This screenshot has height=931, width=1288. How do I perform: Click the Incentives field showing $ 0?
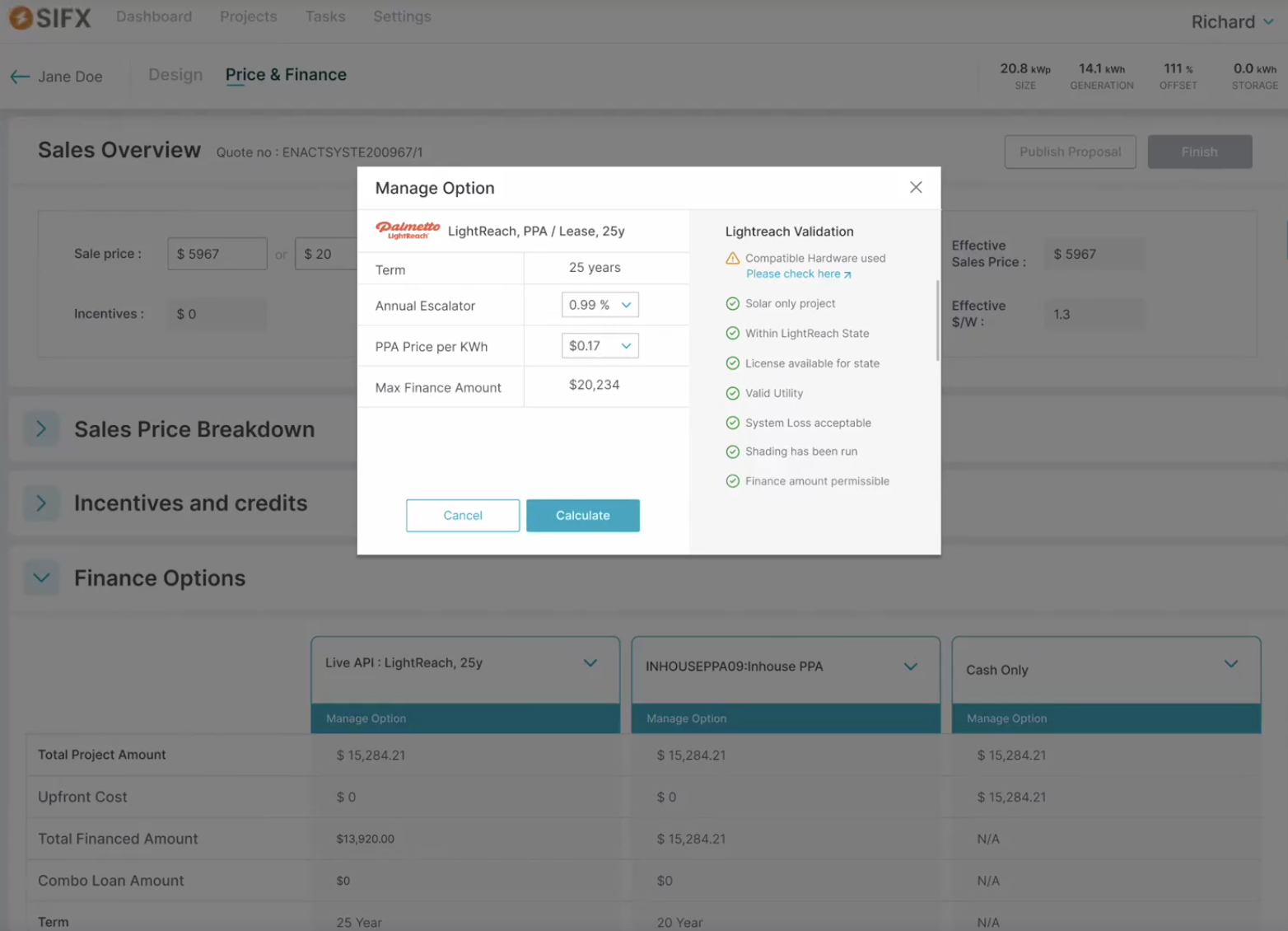[x=217, y=314]
